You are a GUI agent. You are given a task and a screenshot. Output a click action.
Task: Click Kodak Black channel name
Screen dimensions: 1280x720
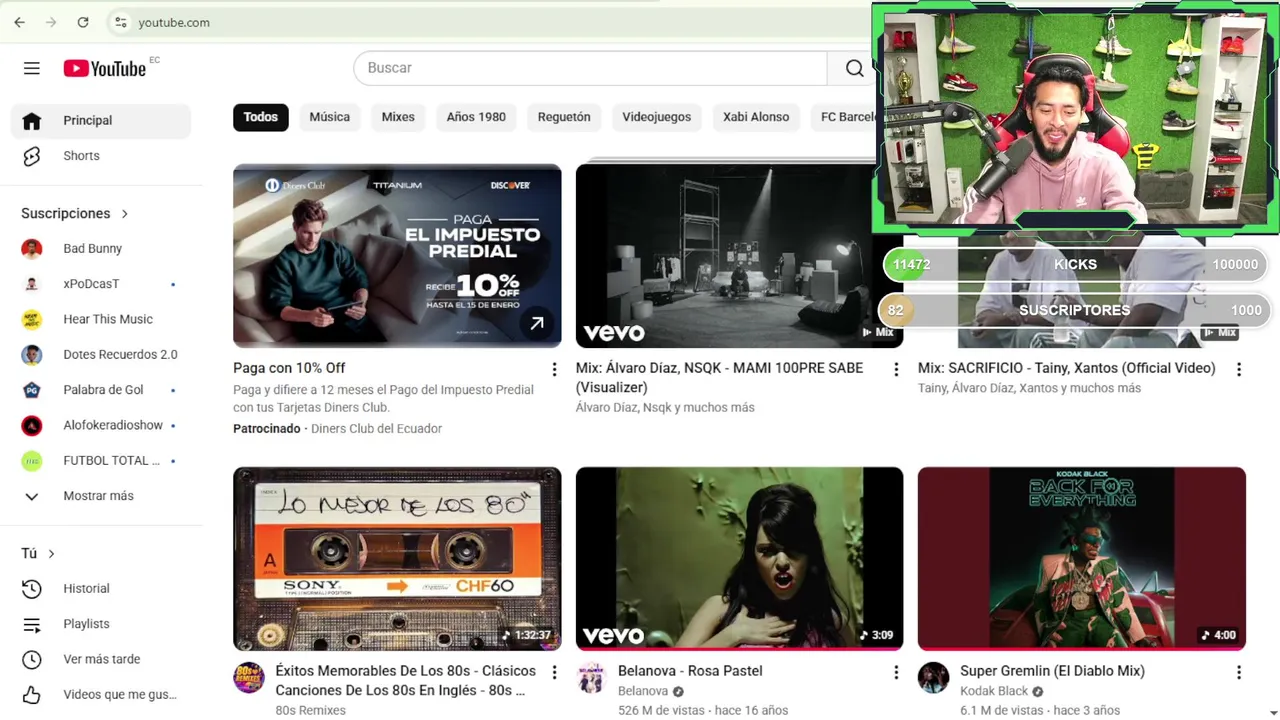pos(994,691)
